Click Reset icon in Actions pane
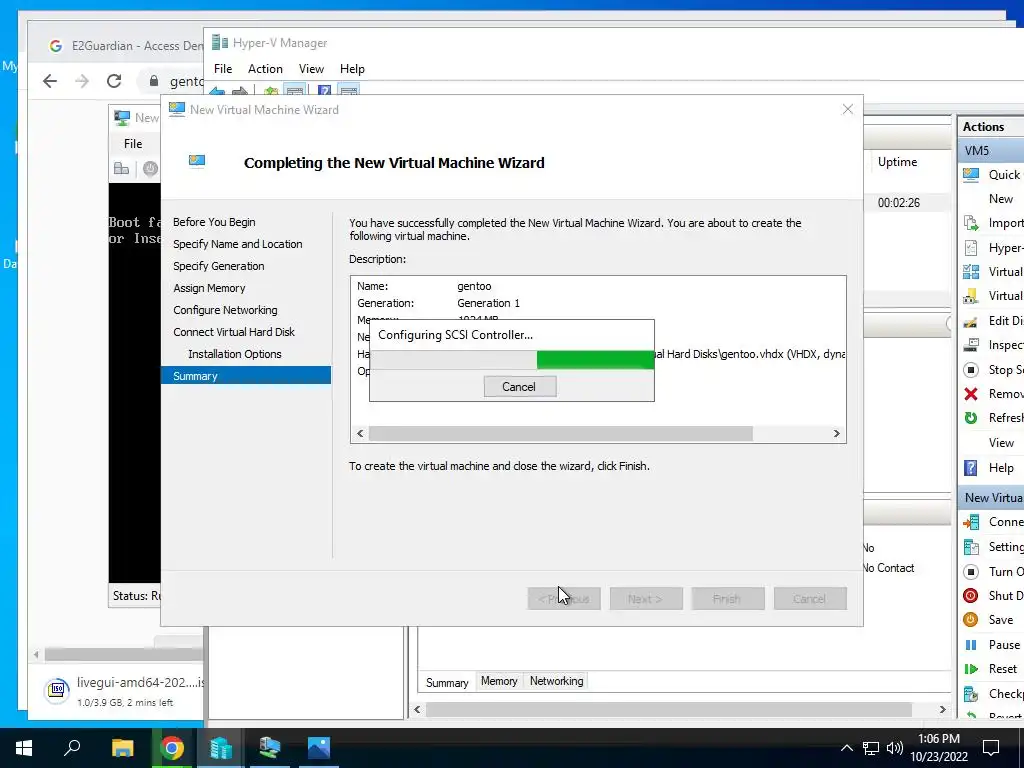 pyautogui.click(x=971, y=669)
